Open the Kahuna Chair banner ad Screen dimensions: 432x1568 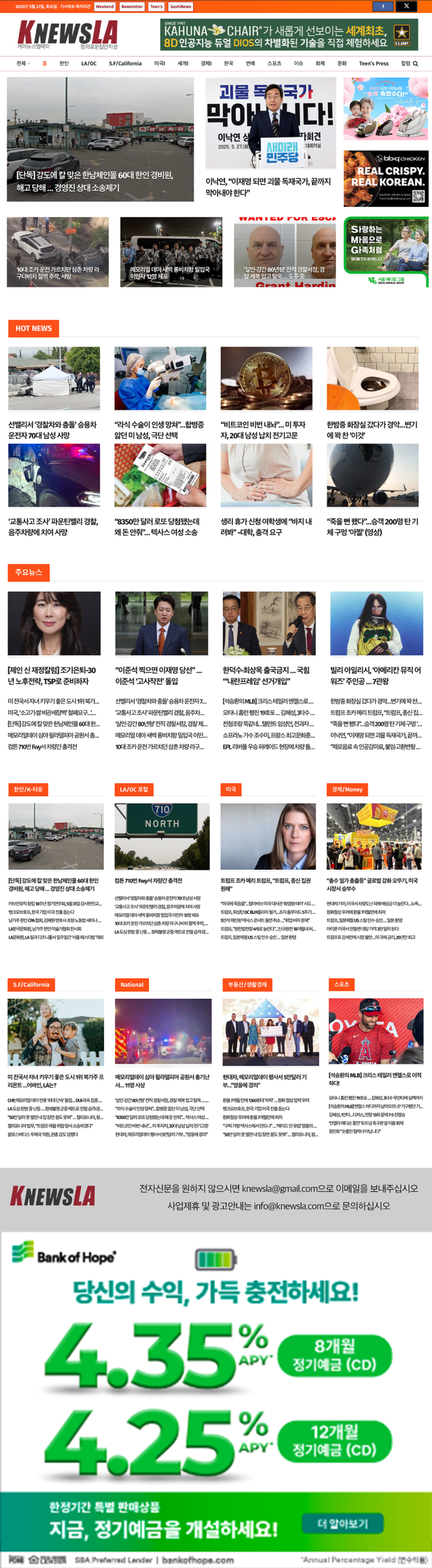[x=289, y=34]
